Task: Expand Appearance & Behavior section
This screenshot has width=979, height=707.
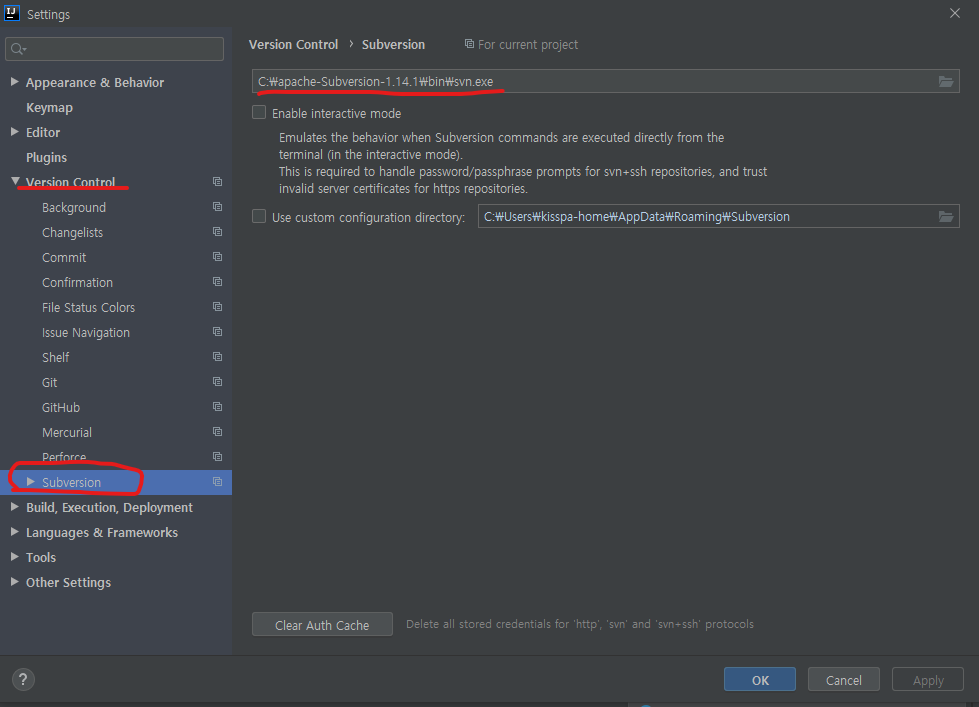Action: pos(14,82)
